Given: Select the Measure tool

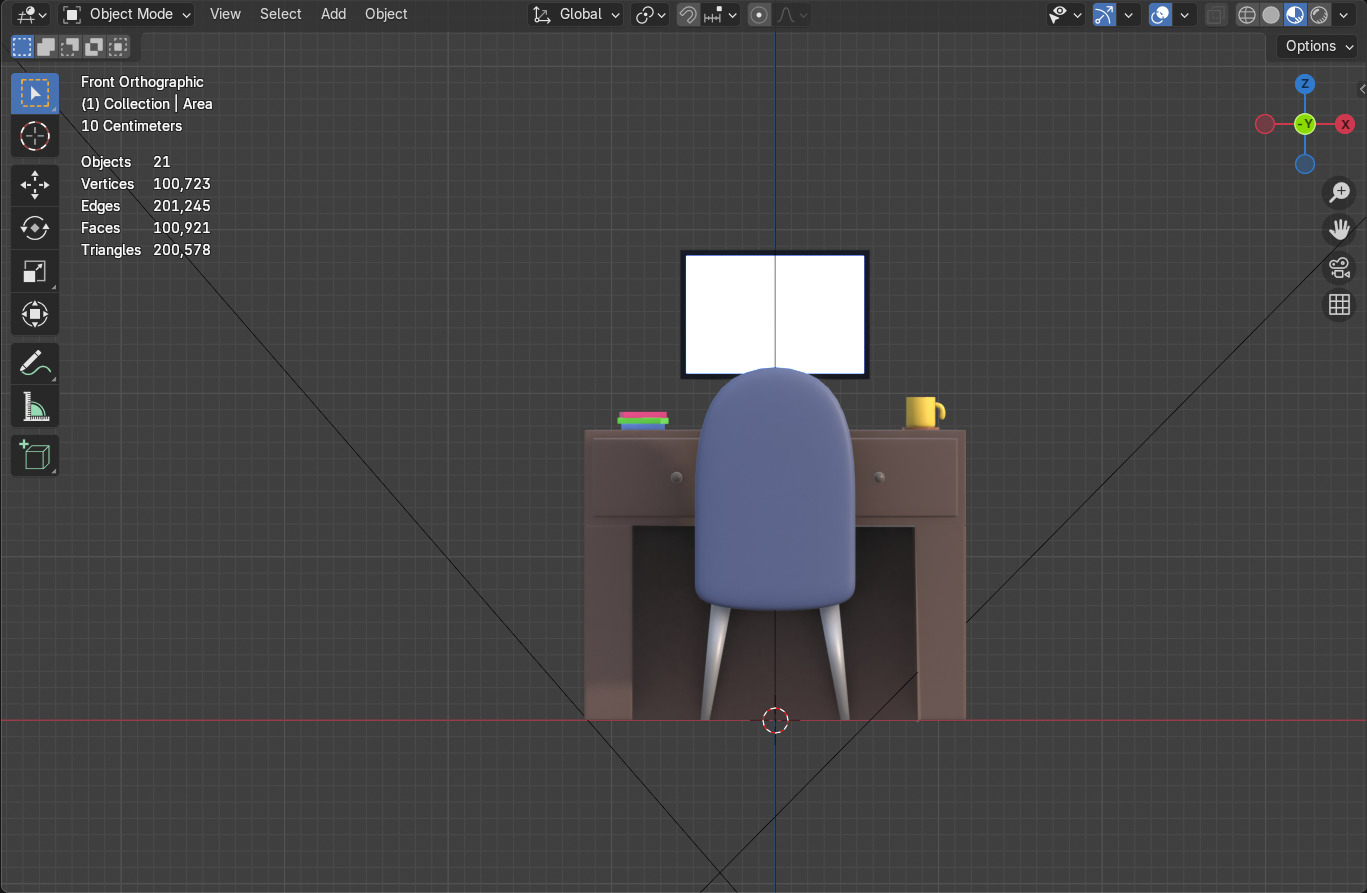Looking at the screenshot, I should pyautogui.click(x=35, y=406).
